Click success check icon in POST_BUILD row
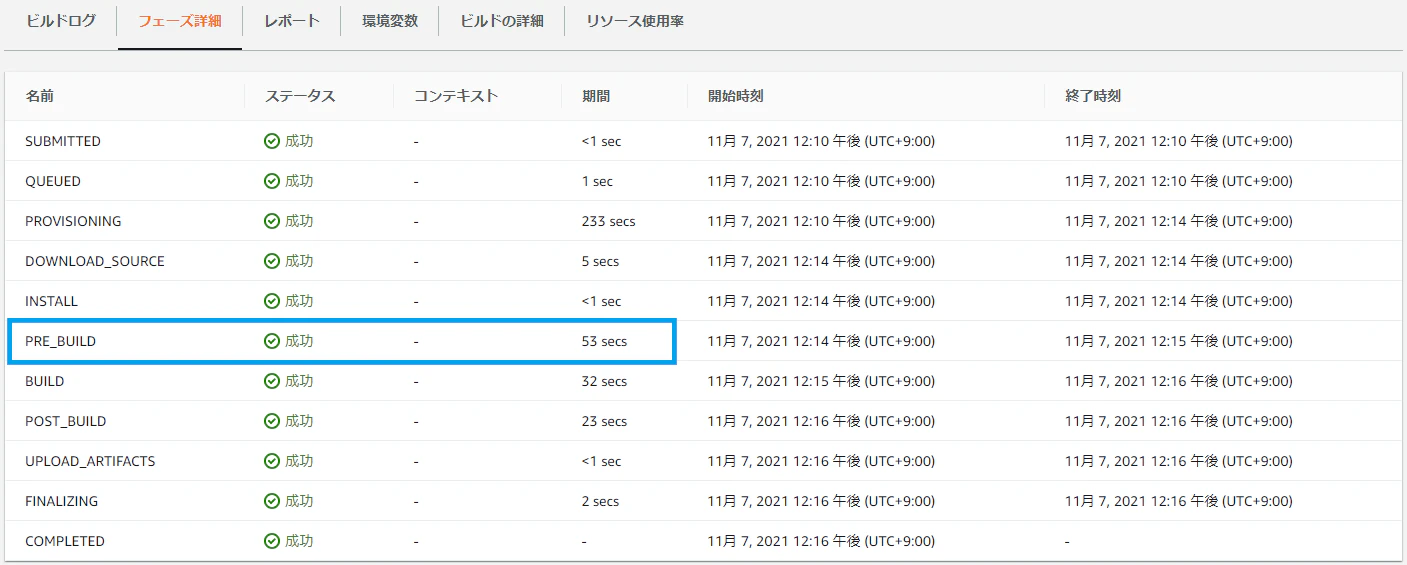Image resolution: width=1407 pixels, height=565 pixels. pos(272,421)
